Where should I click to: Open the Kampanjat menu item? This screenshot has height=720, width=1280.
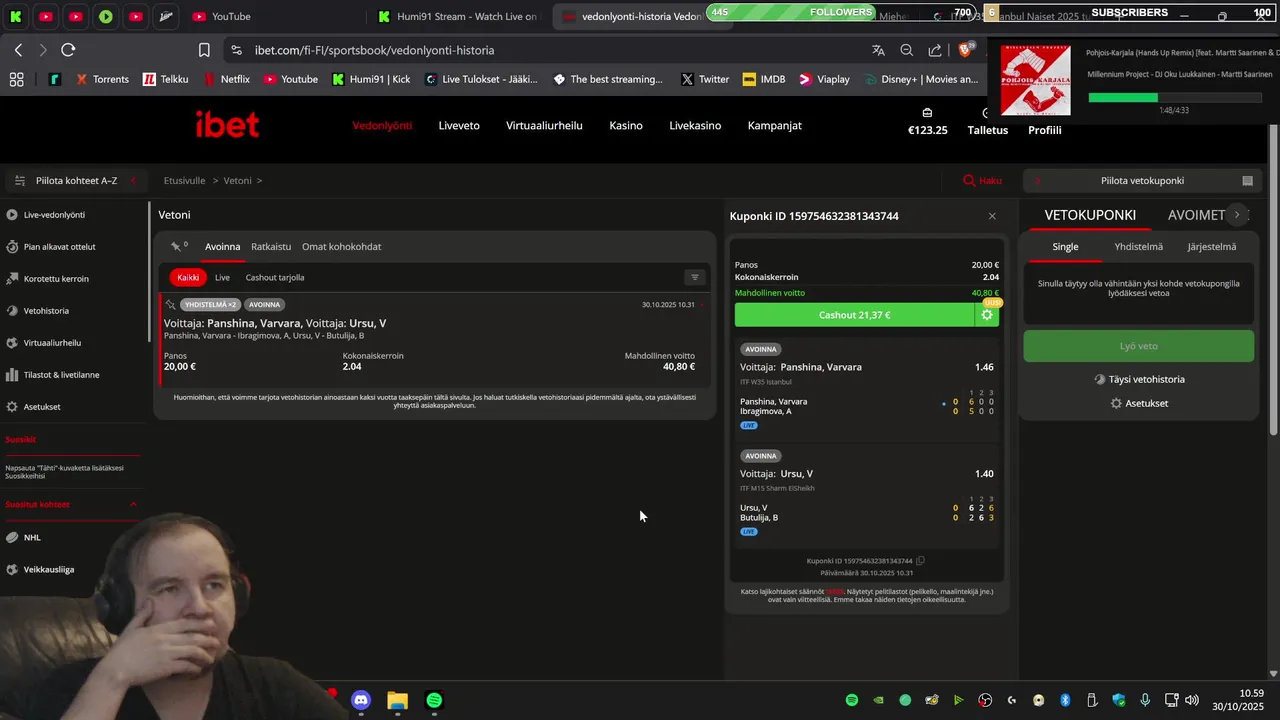coord(775,125)
